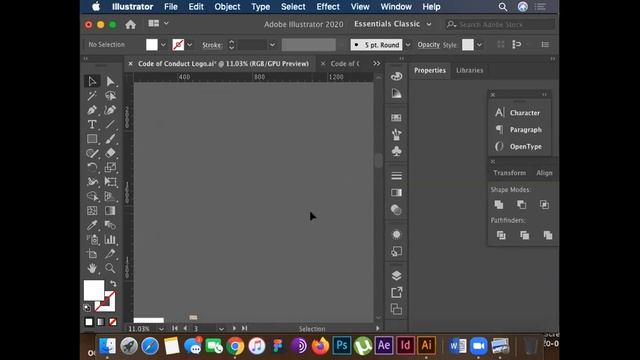Switch to the Libraries tab

coord(469,70)
